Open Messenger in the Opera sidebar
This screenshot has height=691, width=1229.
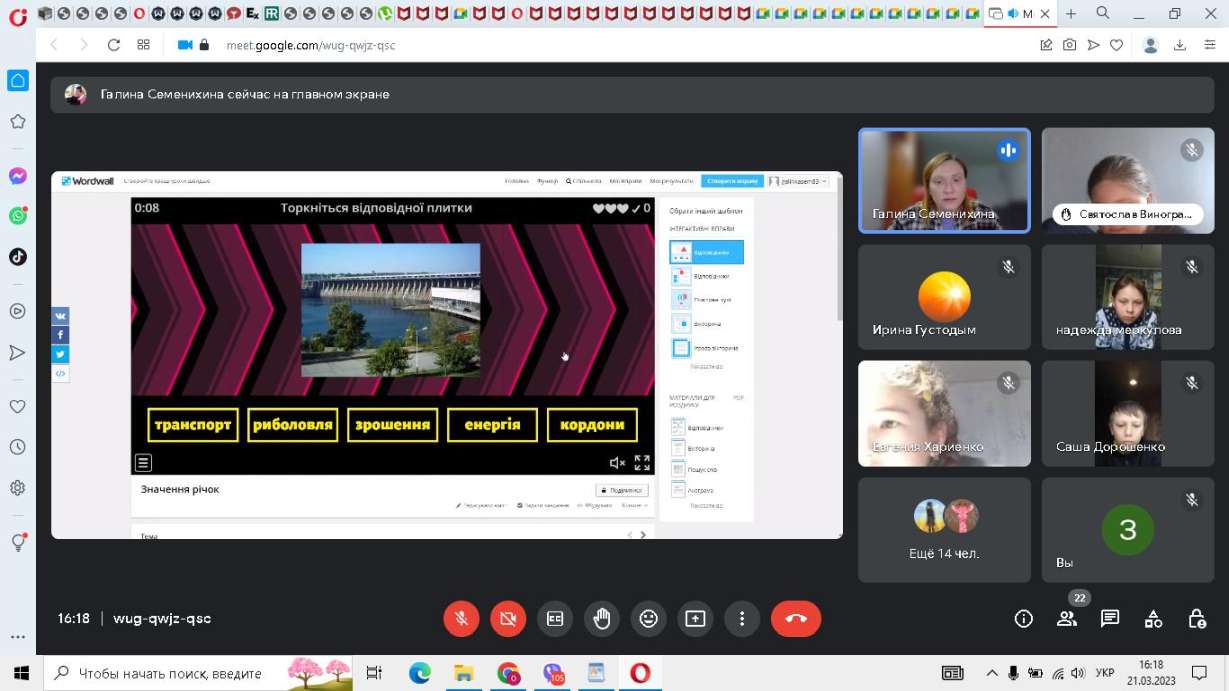[x=17, y=176]
